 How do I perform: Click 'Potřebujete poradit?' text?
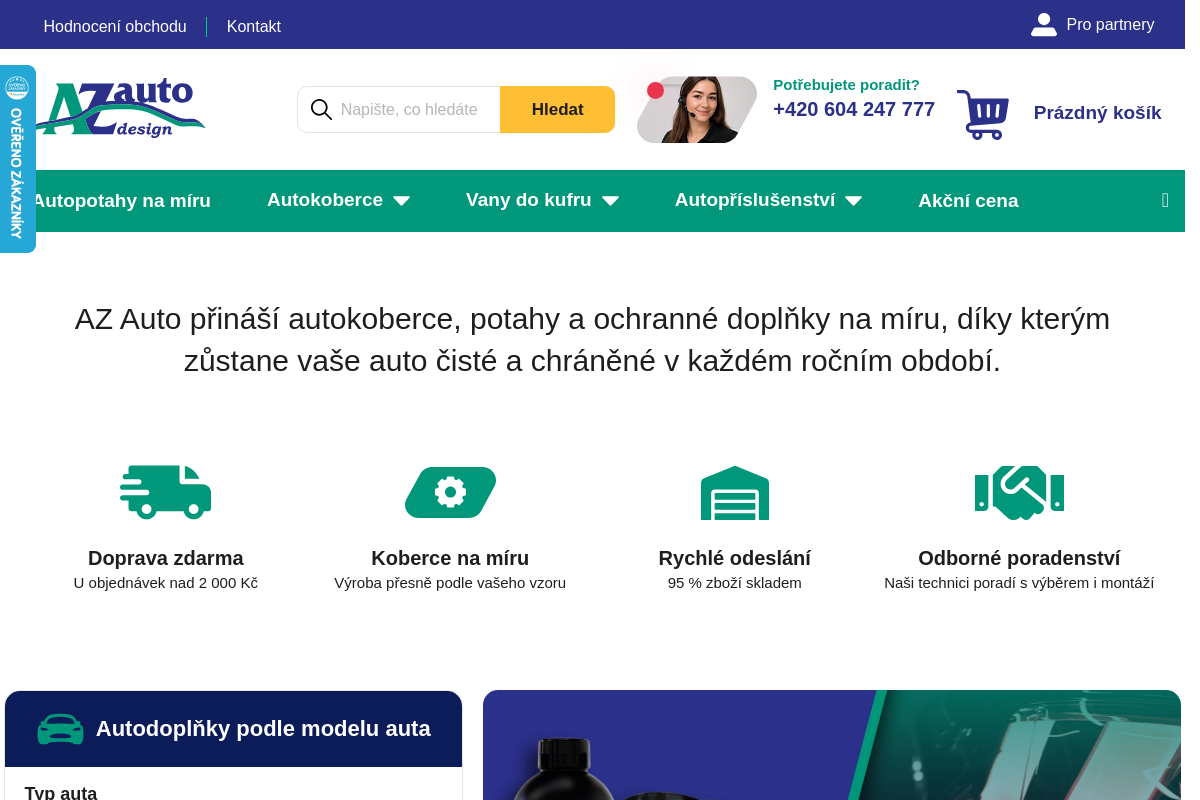click(x=846, y=85)
